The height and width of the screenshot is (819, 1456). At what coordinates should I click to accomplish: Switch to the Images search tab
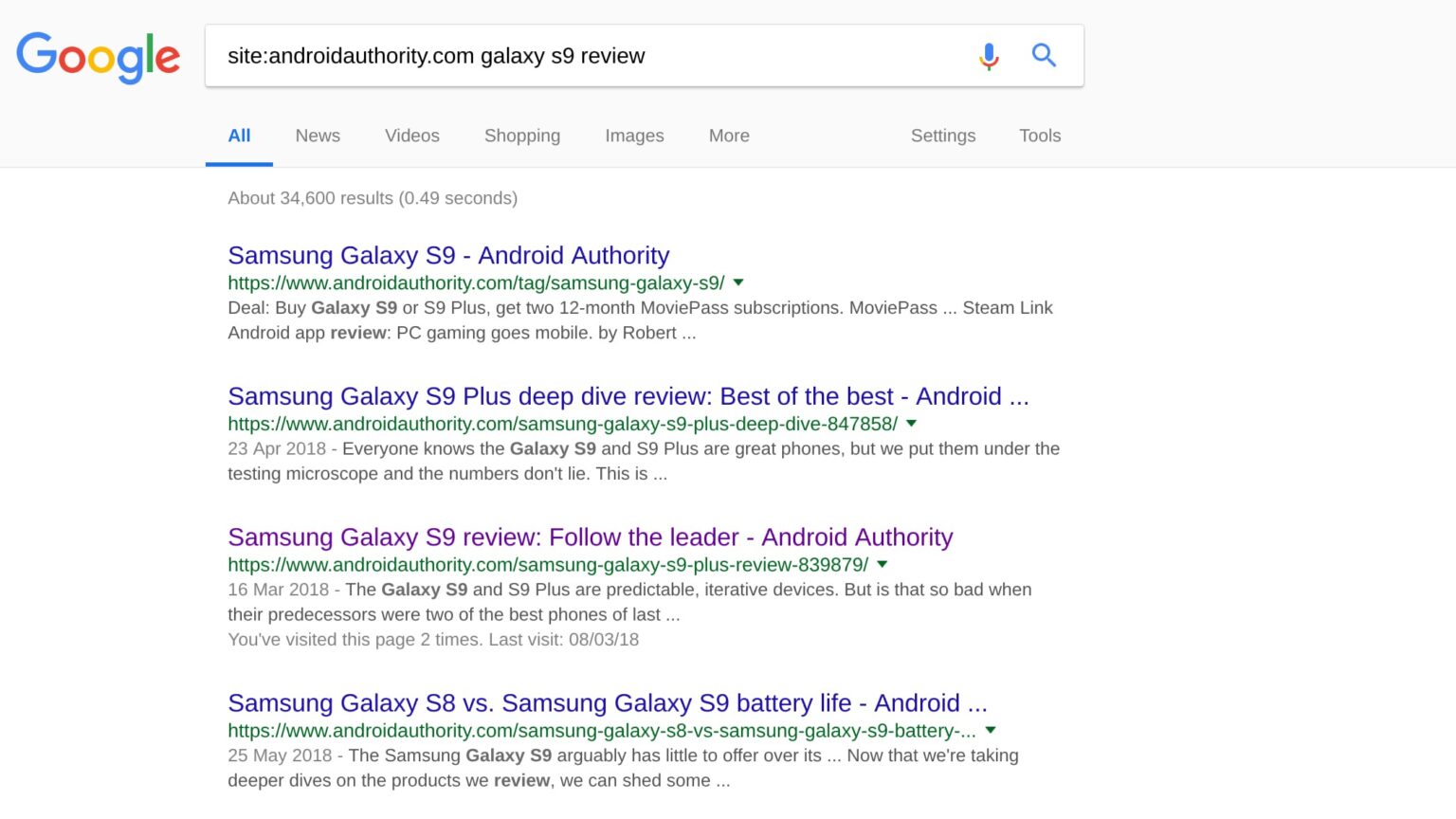point(634,136)
